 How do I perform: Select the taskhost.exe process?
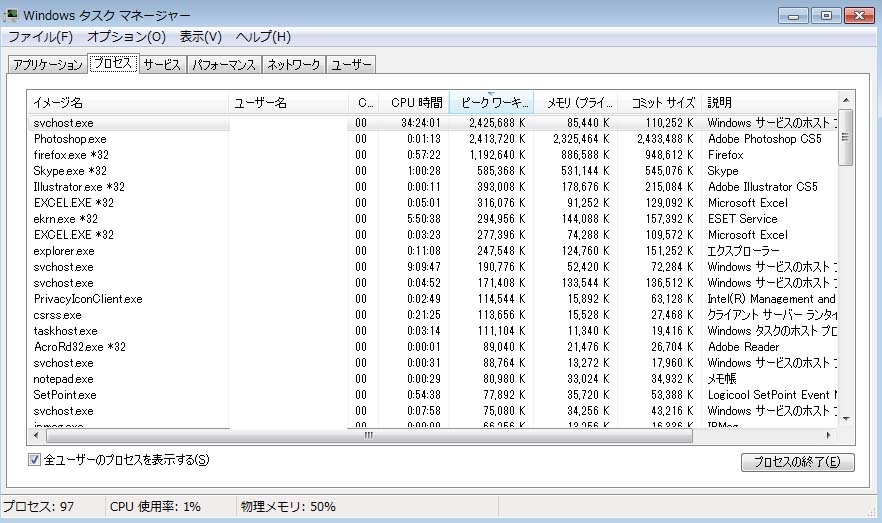tap(433, 331)
